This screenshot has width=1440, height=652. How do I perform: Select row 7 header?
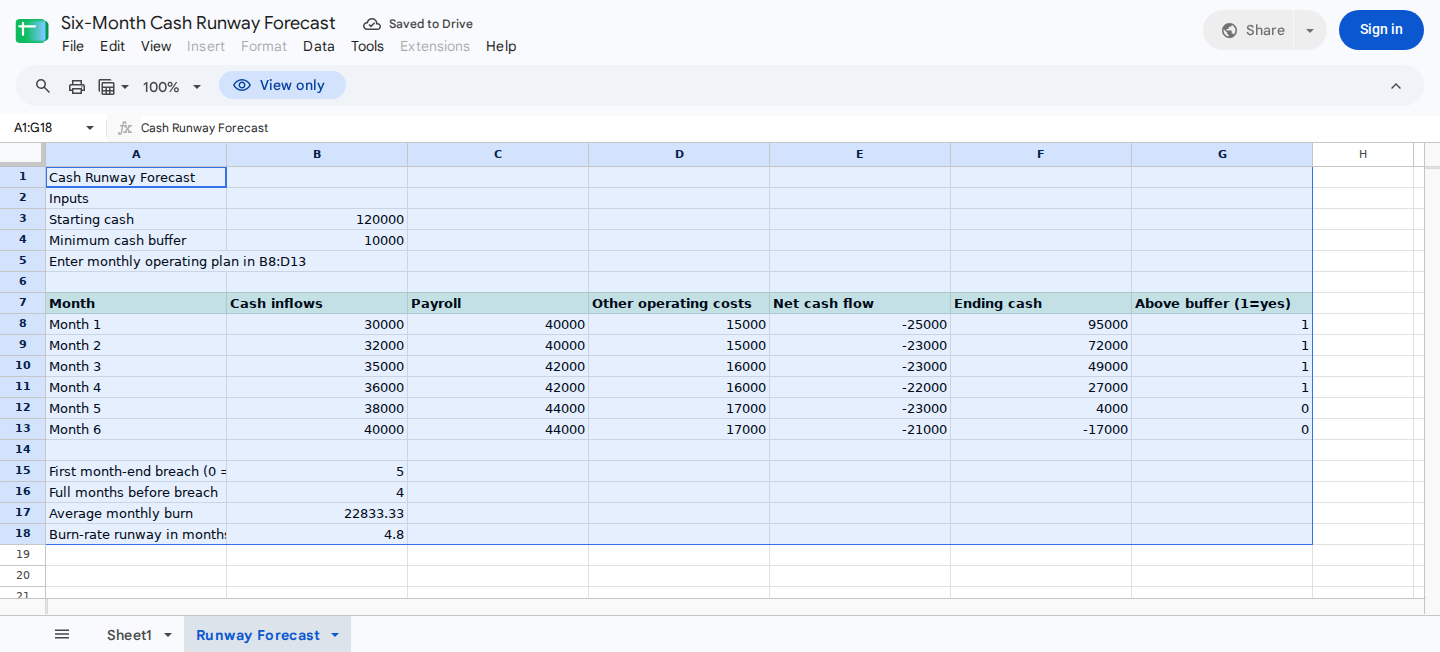click(23, 303)
